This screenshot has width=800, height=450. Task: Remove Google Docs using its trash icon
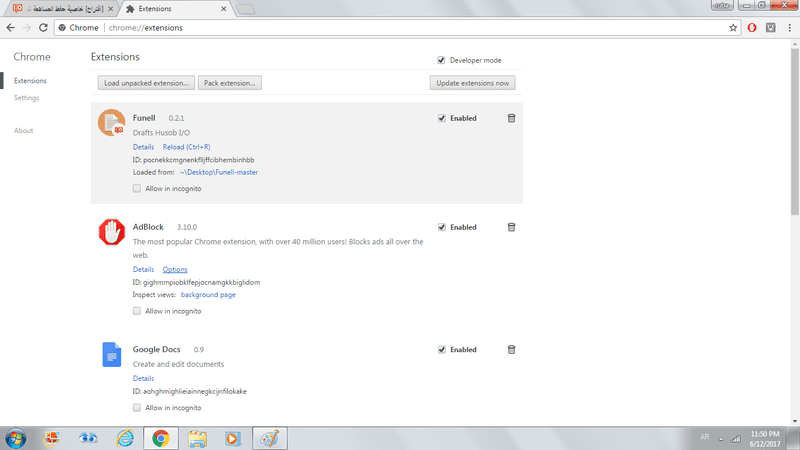point(511,349)
